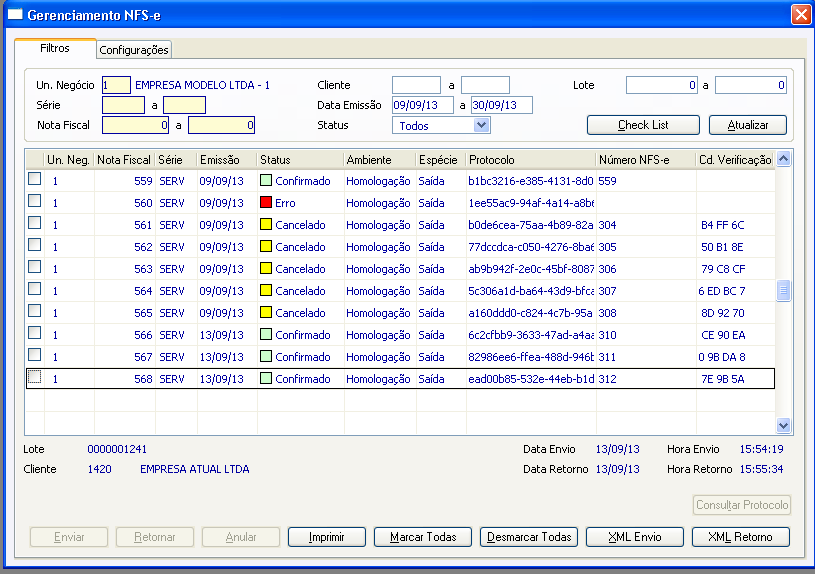
Task: Switch to the Configurações tab
Action: [134, 50]
